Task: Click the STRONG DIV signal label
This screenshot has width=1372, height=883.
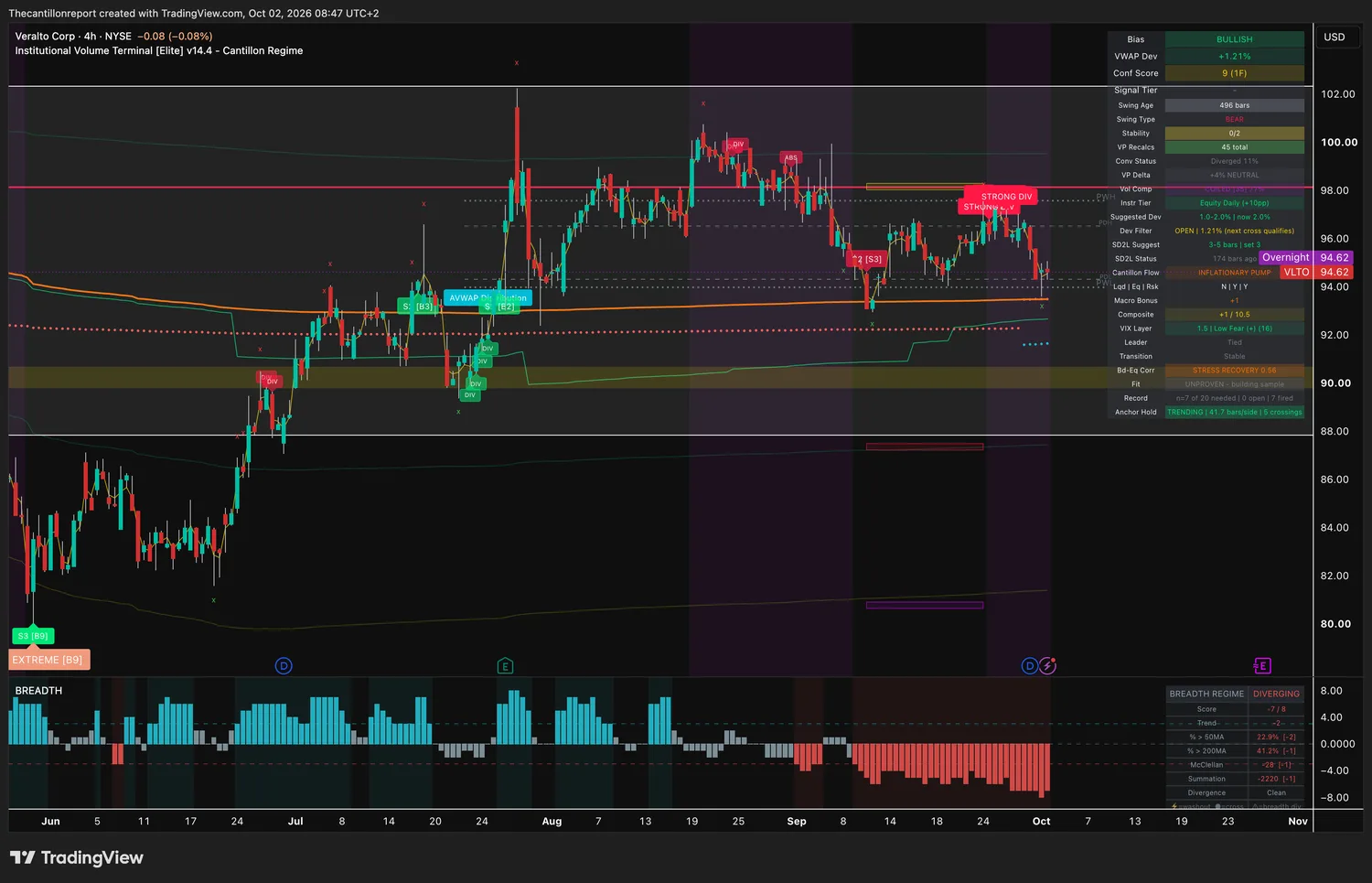Action: click(1006, 197)
